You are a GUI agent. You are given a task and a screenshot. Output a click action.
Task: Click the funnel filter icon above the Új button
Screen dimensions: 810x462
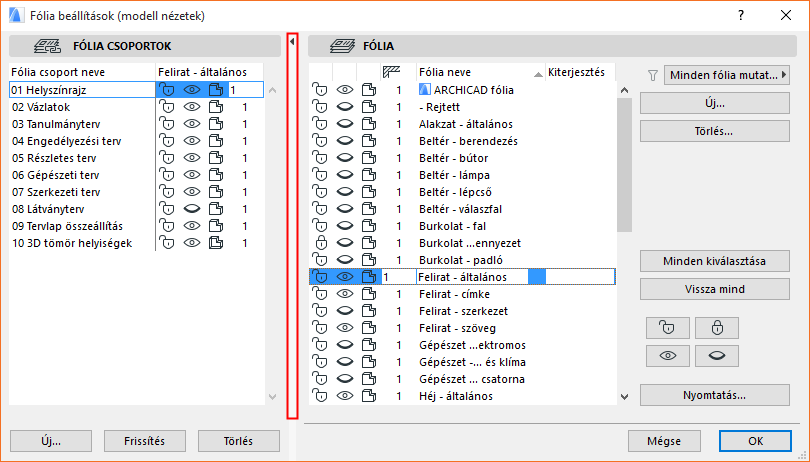click(653, 74)
